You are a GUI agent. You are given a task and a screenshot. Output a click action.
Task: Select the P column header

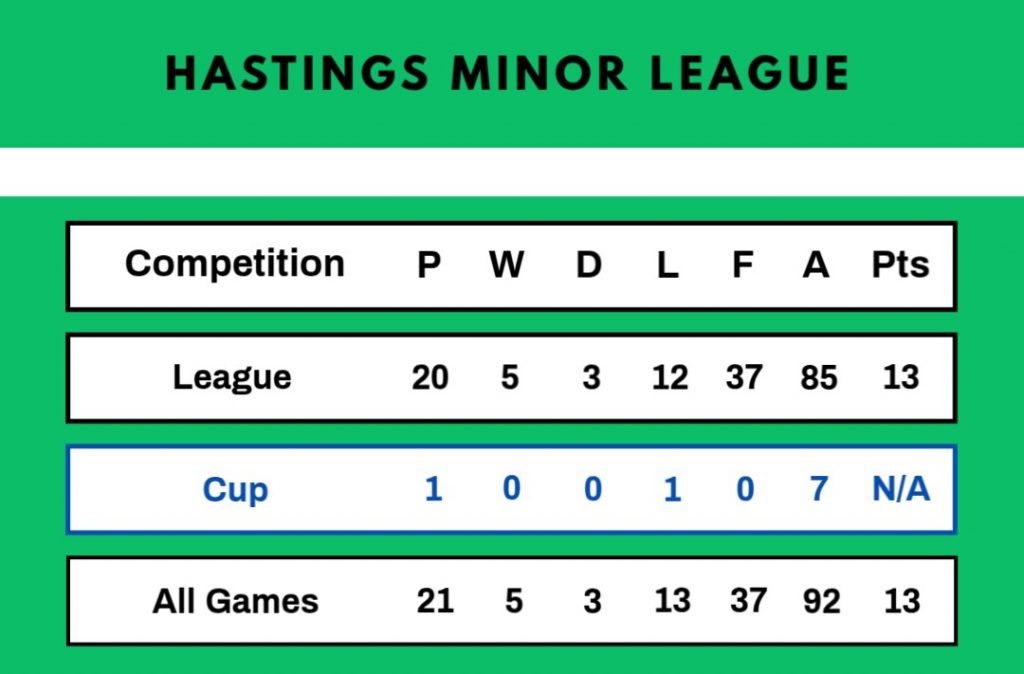point(429,265)
